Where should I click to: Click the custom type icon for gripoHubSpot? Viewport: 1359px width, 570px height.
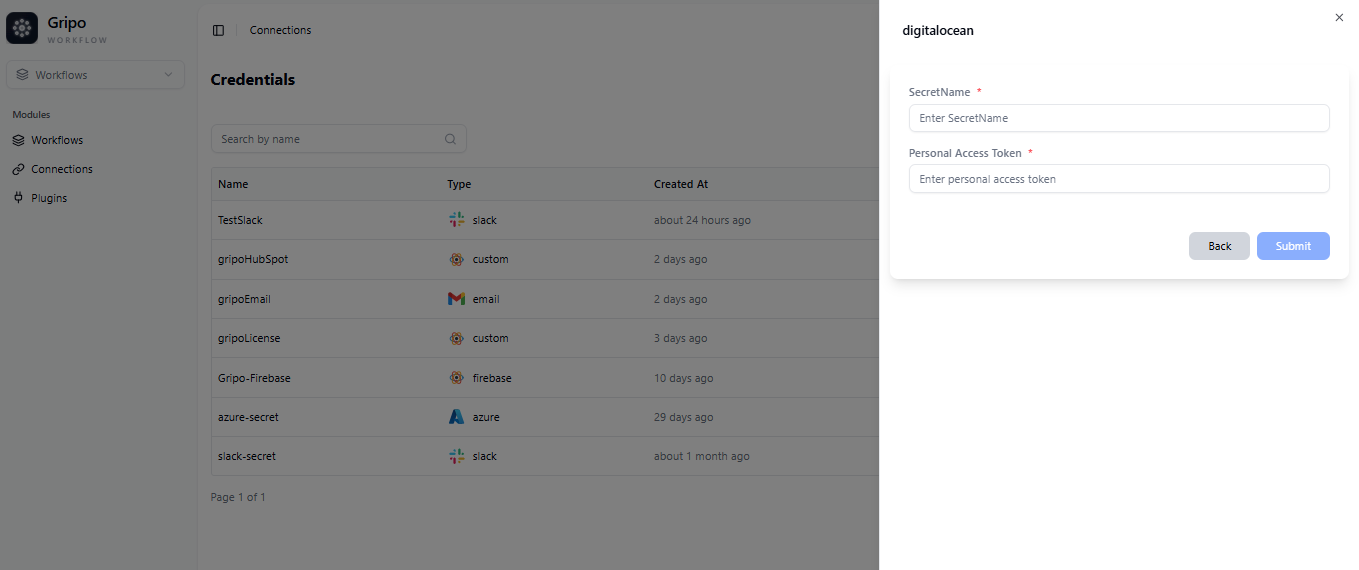(x=456, y=259)
